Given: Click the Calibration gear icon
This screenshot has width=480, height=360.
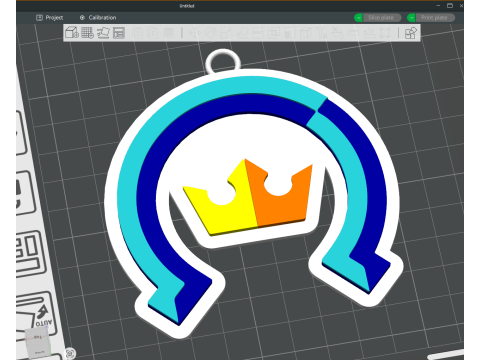Looking at the screenshot, I should pyautogui.click(x=82, y=18).
